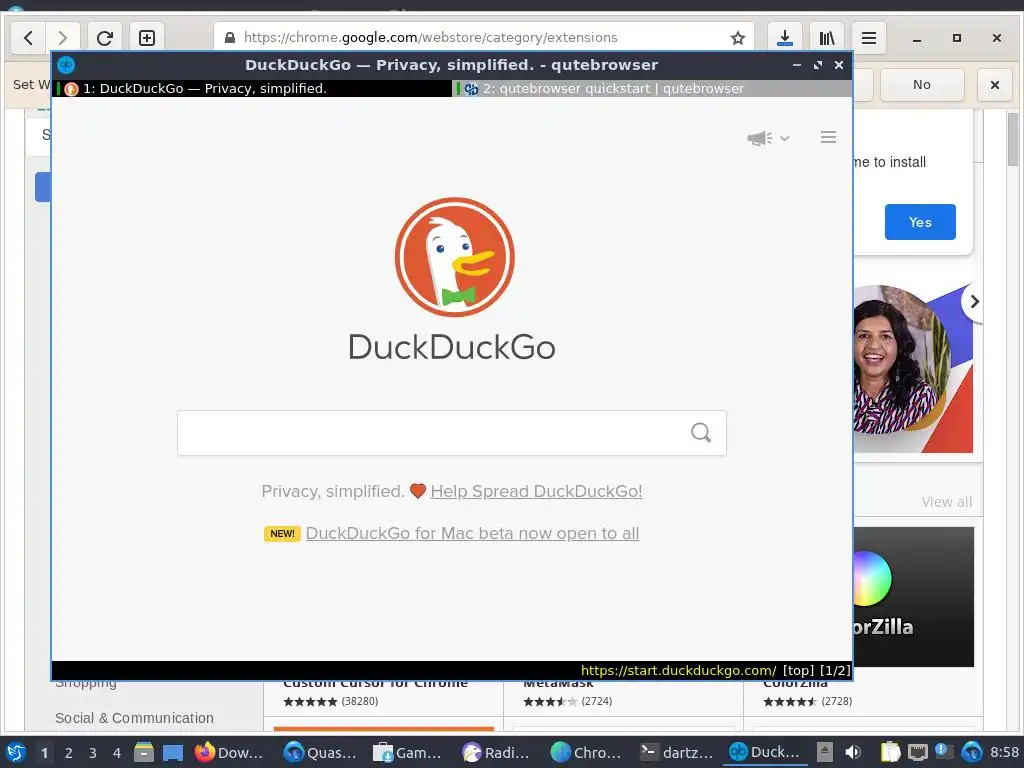Bookmark the webstore page with the star icon
Screen dimensions: 1024x768
[x=738, y=38]
